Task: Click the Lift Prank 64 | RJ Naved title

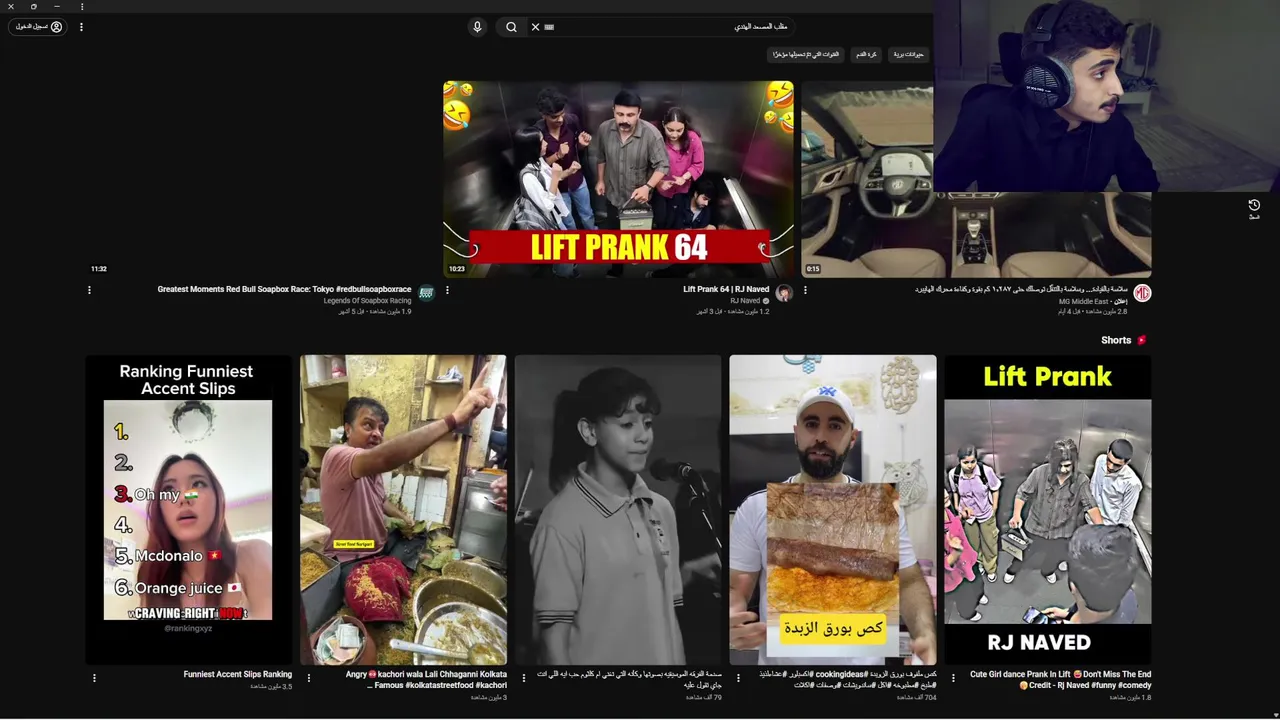Action: (x=726, y=289)
